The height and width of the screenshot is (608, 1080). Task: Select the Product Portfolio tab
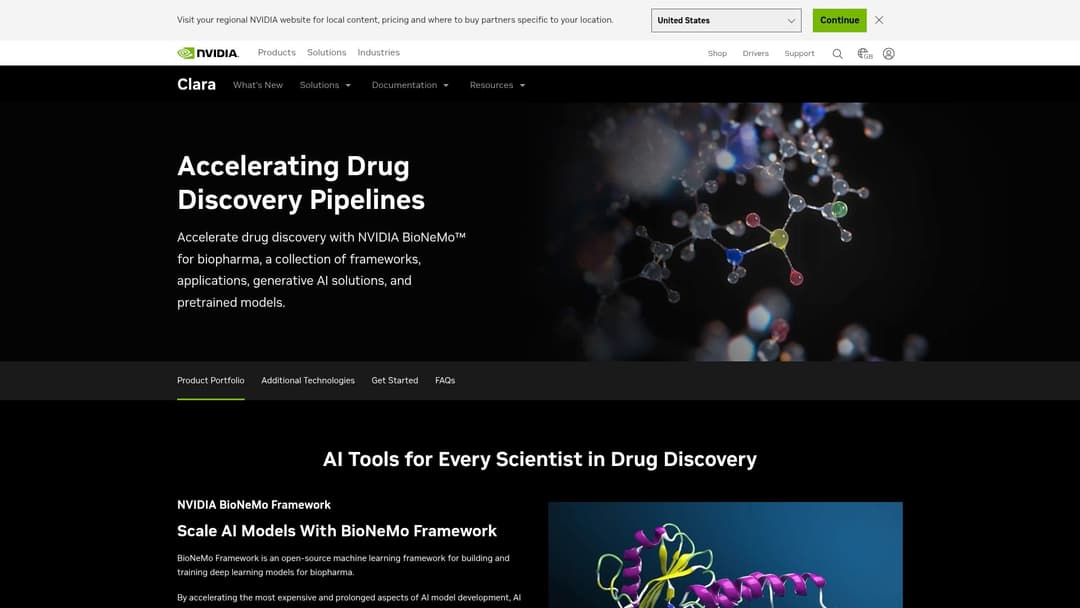(211, 380)
